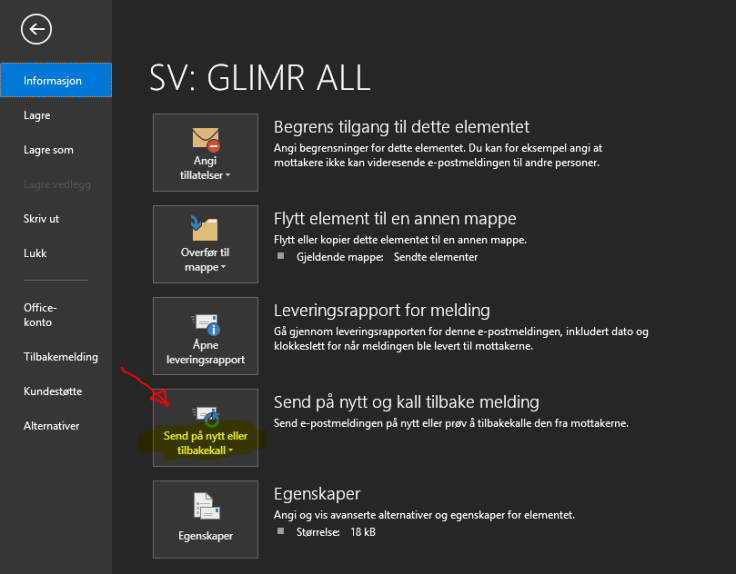Viewport: 736px width, 574px height.
Task: Click the Egenskaper document icon
Action: point(205,507)
